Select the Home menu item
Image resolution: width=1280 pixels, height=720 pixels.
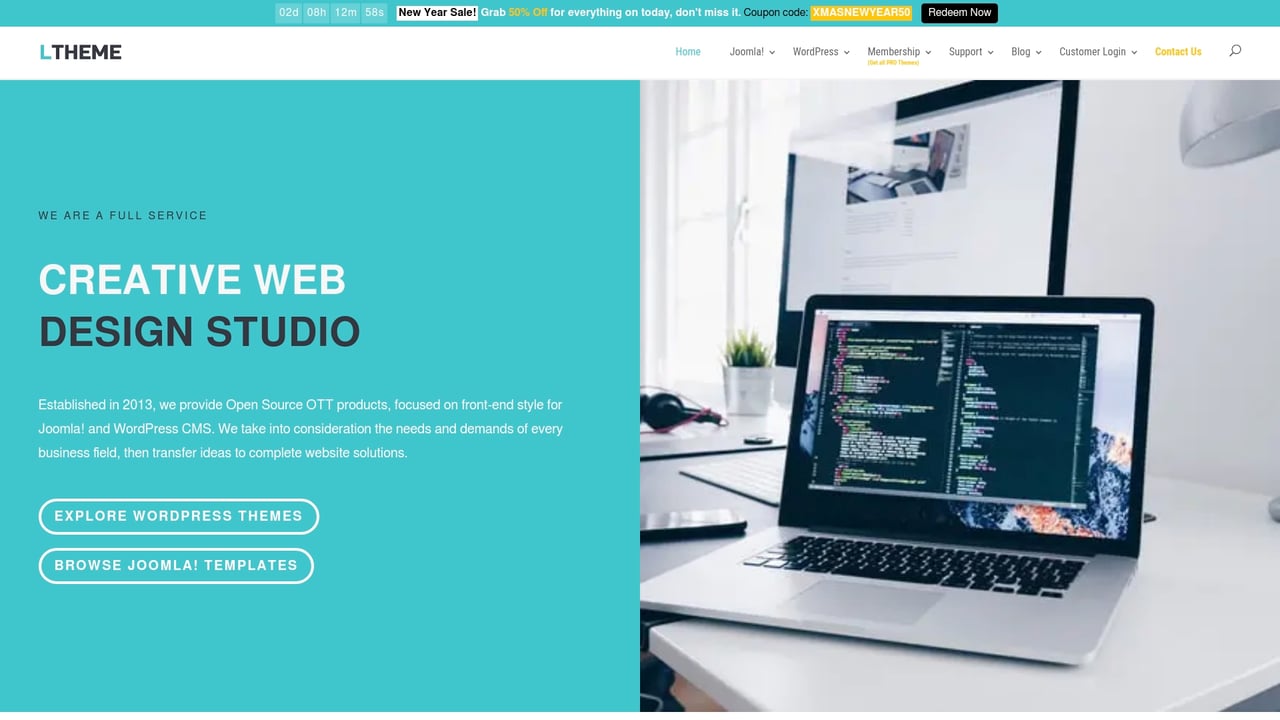(x=688, y=51)
